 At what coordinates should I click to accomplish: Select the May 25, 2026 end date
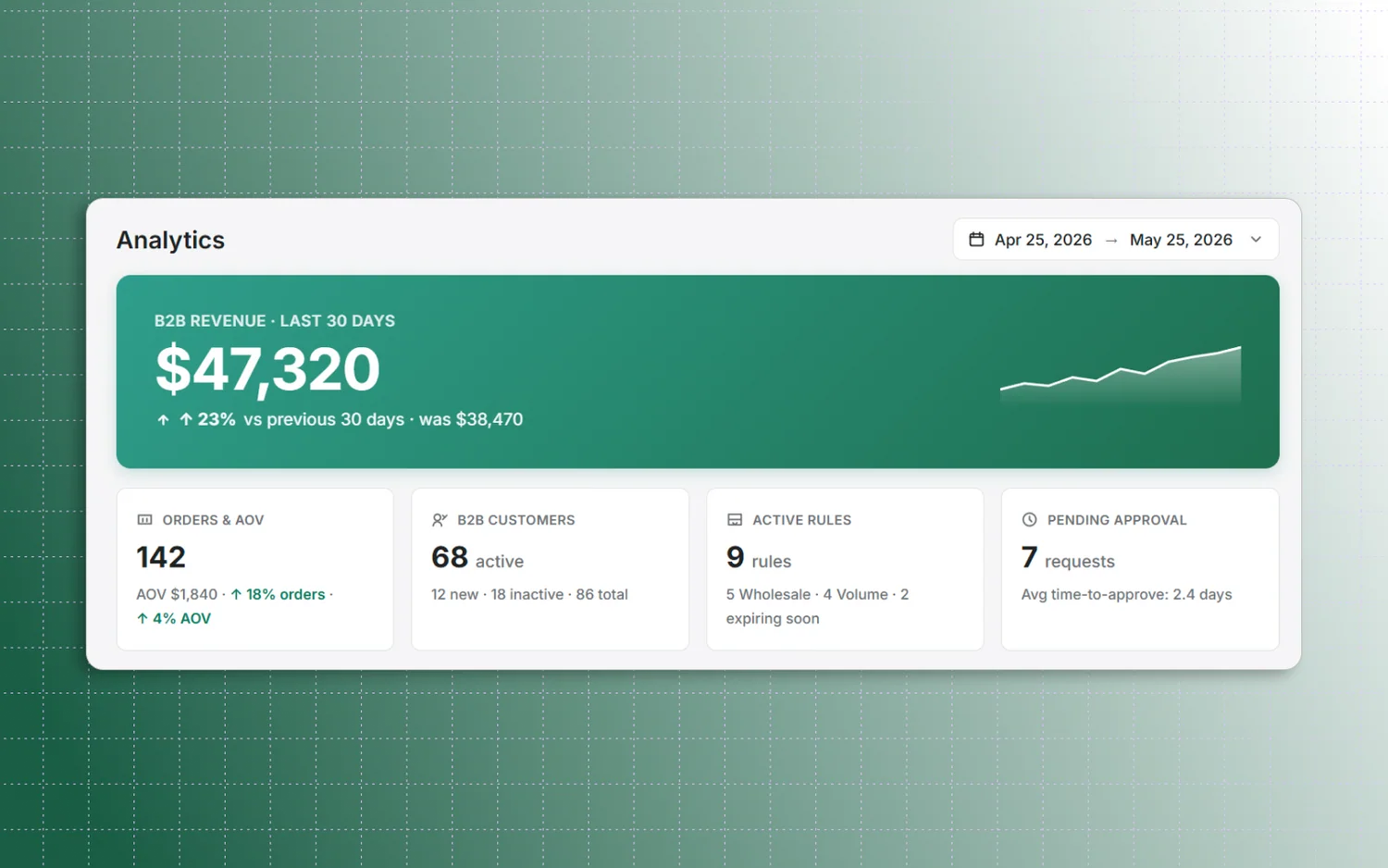click(x=1181, y=240)
